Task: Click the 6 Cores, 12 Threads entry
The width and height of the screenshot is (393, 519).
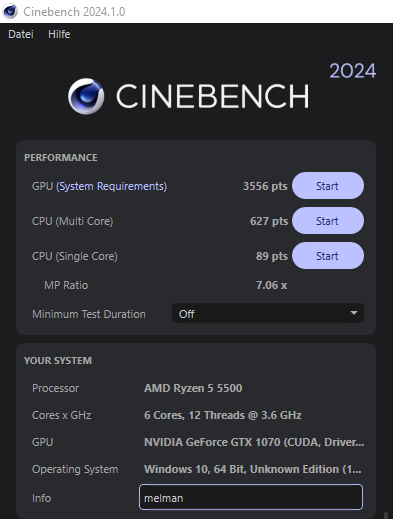Action: click(223, 415)
